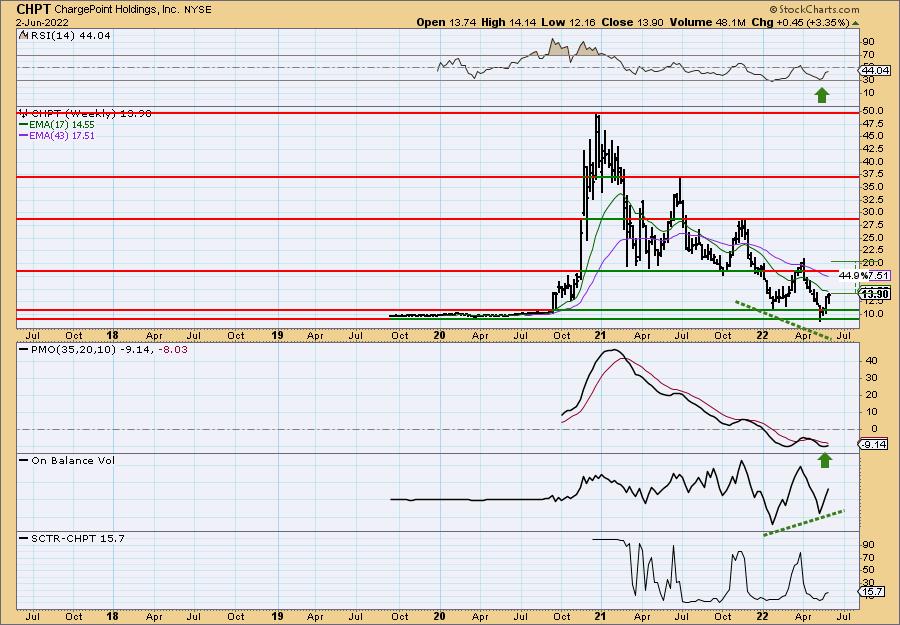The height and width of the screenshot is (625, 900).
Task: Click the 37.5 level on the price axis
Action: (x=872, y=174)
